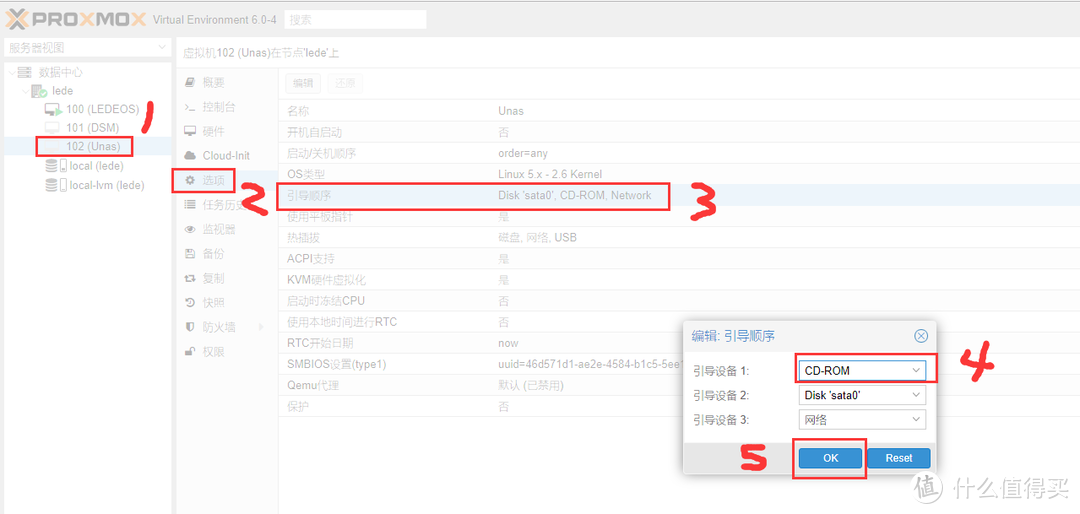The image size is (1080, 514).
Task: Click the 选项 gear icon
Action: coord(190,180)
